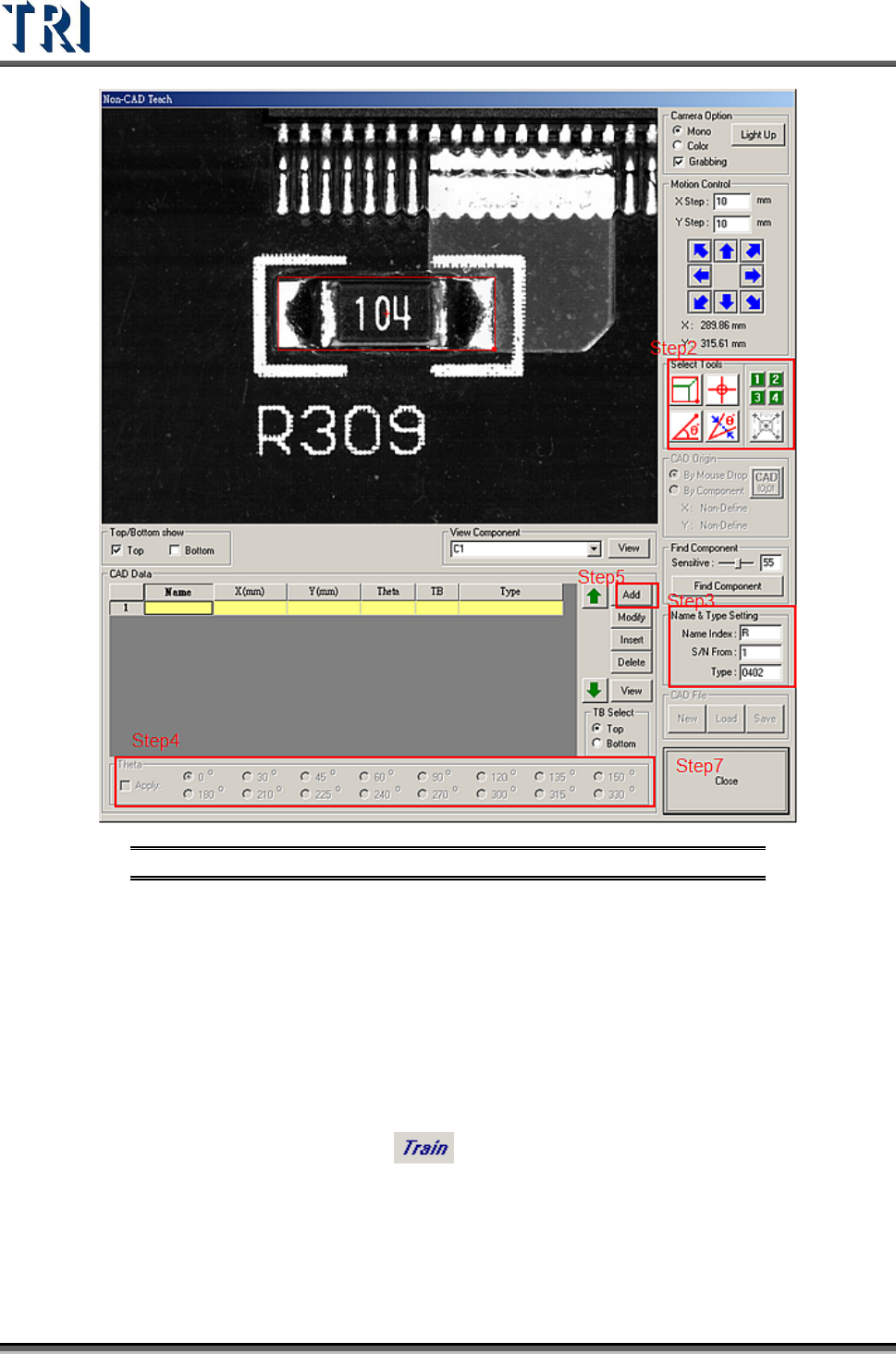The height and width of the screenshot is (1354, 896).
Task: Click the green up arrow beside CAD Data
Action: (x=595, y=597)
